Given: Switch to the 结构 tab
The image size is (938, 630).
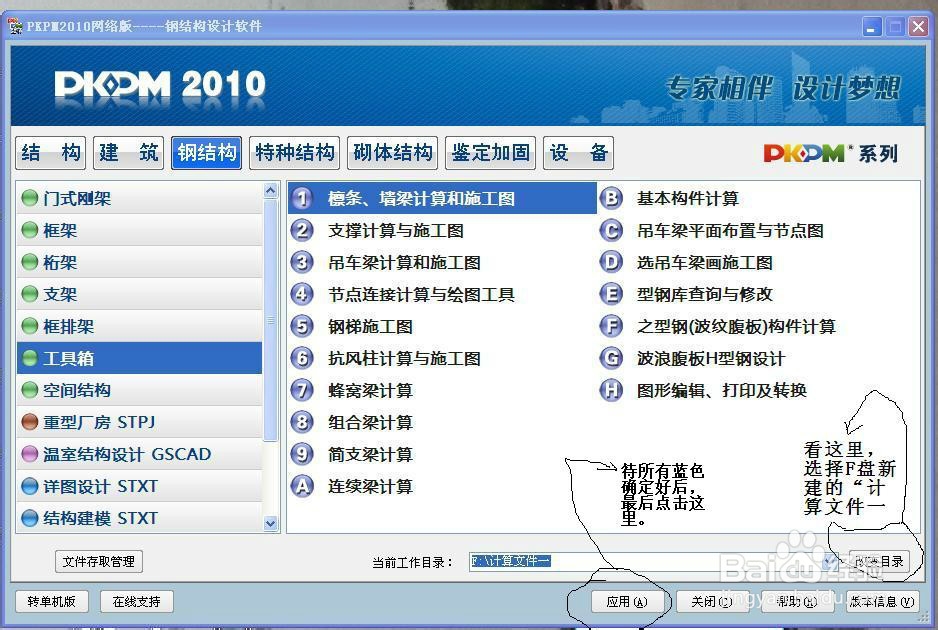Looking at the screenshot, I should tap(51, 153).
